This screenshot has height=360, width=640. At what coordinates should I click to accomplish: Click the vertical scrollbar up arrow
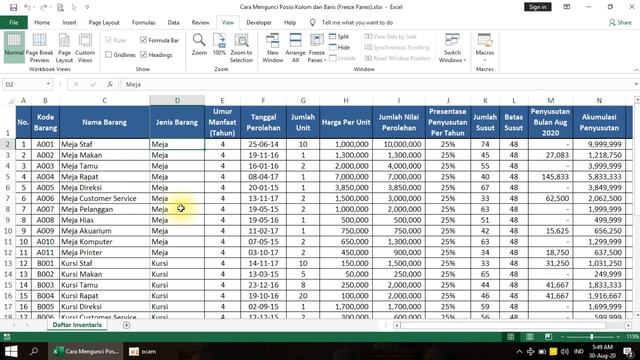point(637,100)
